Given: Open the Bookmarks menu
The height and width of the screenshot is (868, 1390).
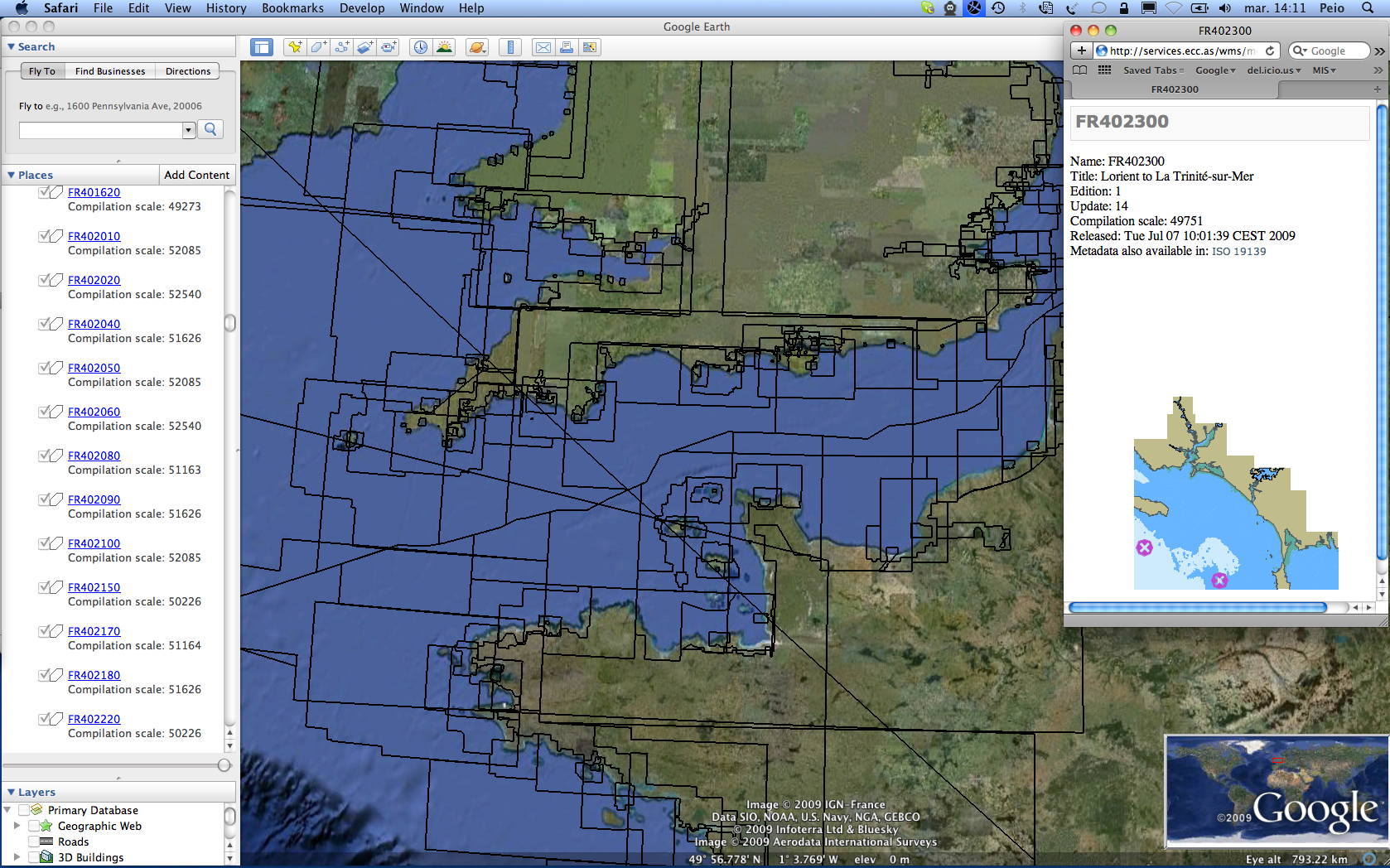Looking at the screenshot, I should pyautogui.click(x=292, y=8).
